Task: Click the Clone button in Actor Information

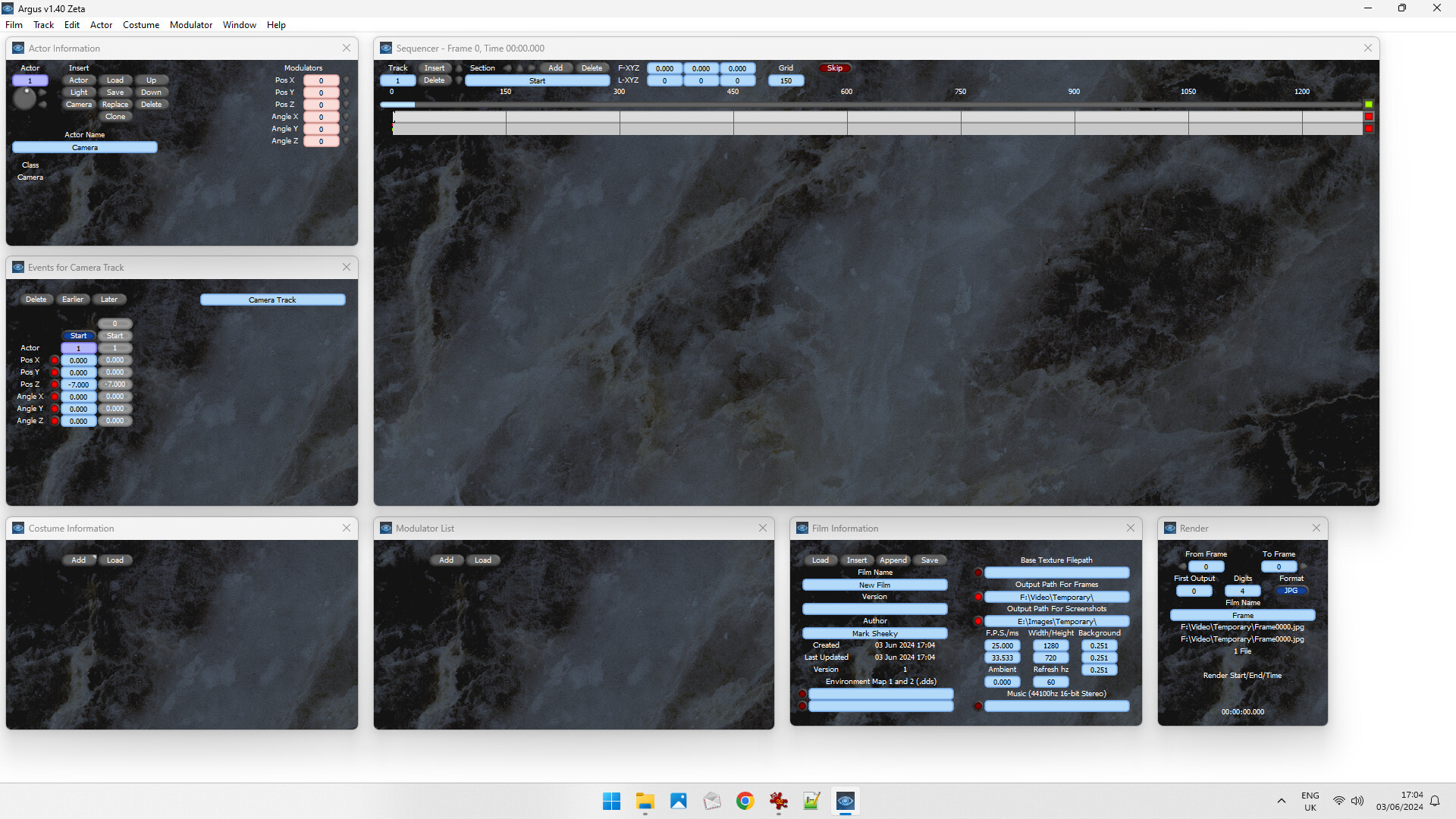Action: [115, 116]
